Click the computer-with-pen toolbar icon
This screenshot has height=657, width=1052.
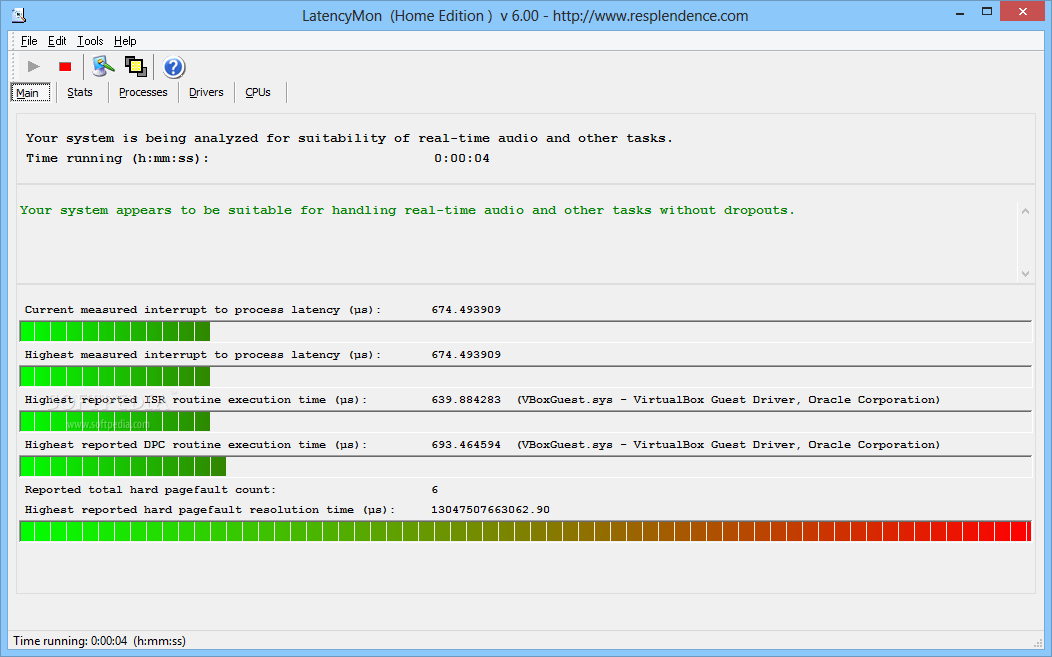[103, 67]
